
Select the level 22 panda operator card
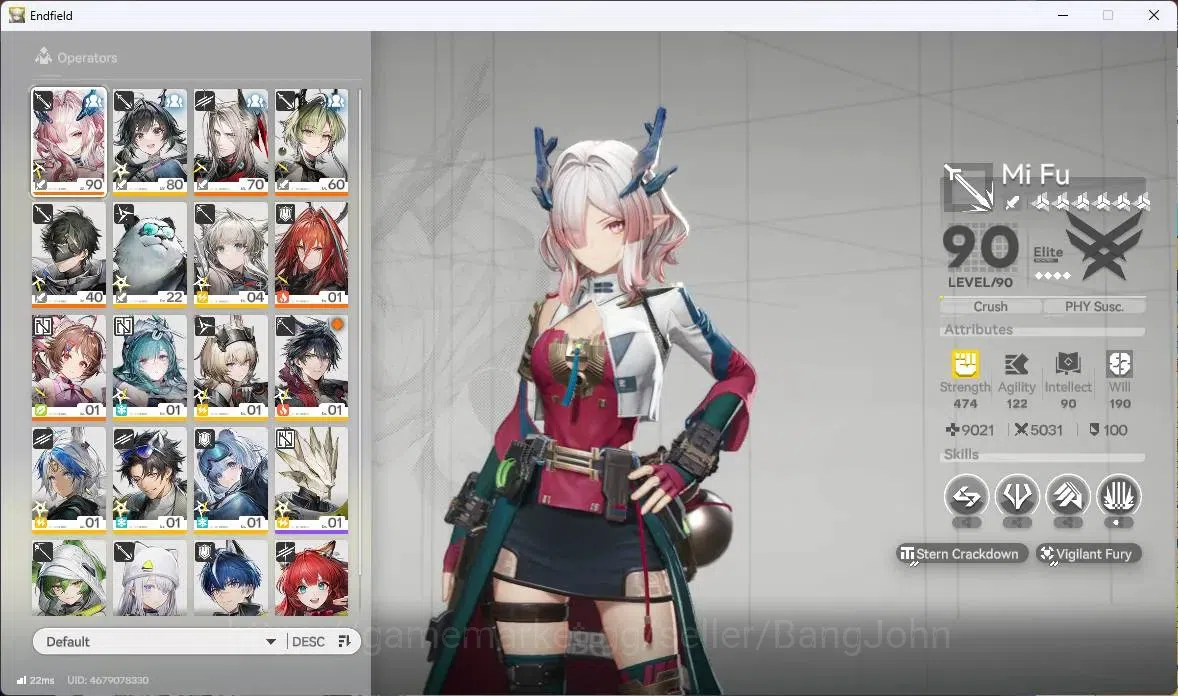[x=150, y=254]
